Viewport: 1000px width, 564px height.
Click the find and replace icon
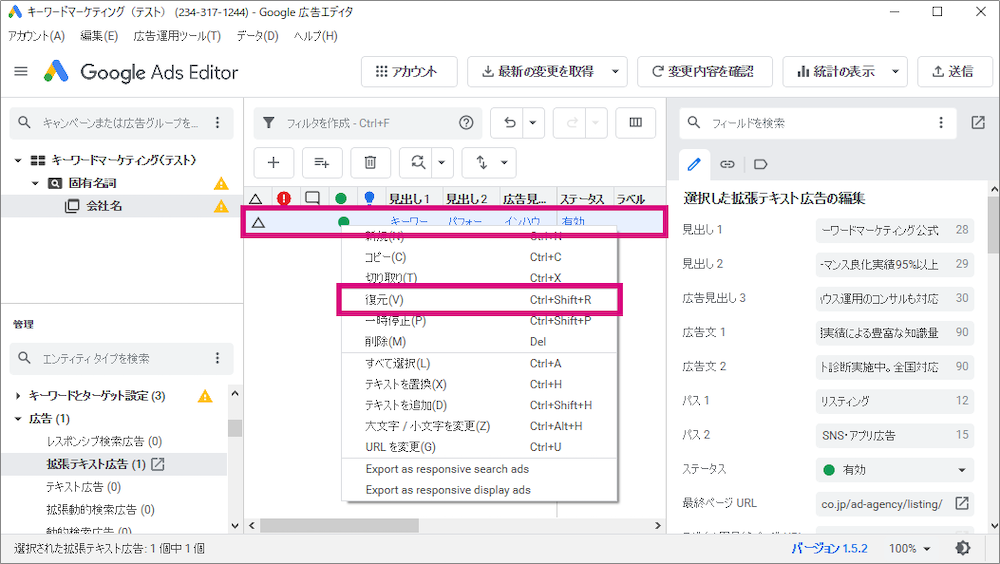[417, 163]
